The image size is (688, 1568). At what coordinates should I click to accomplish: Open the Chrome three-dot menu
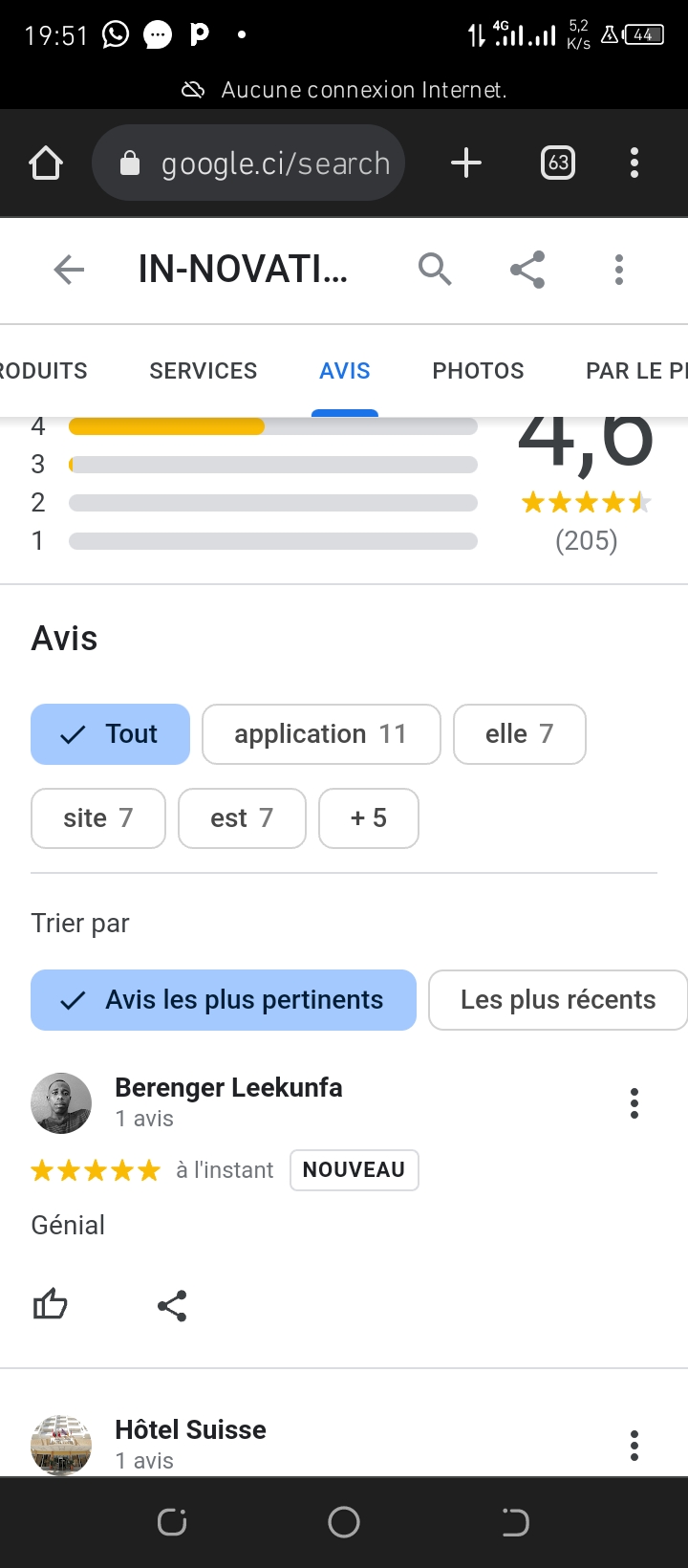634,163
